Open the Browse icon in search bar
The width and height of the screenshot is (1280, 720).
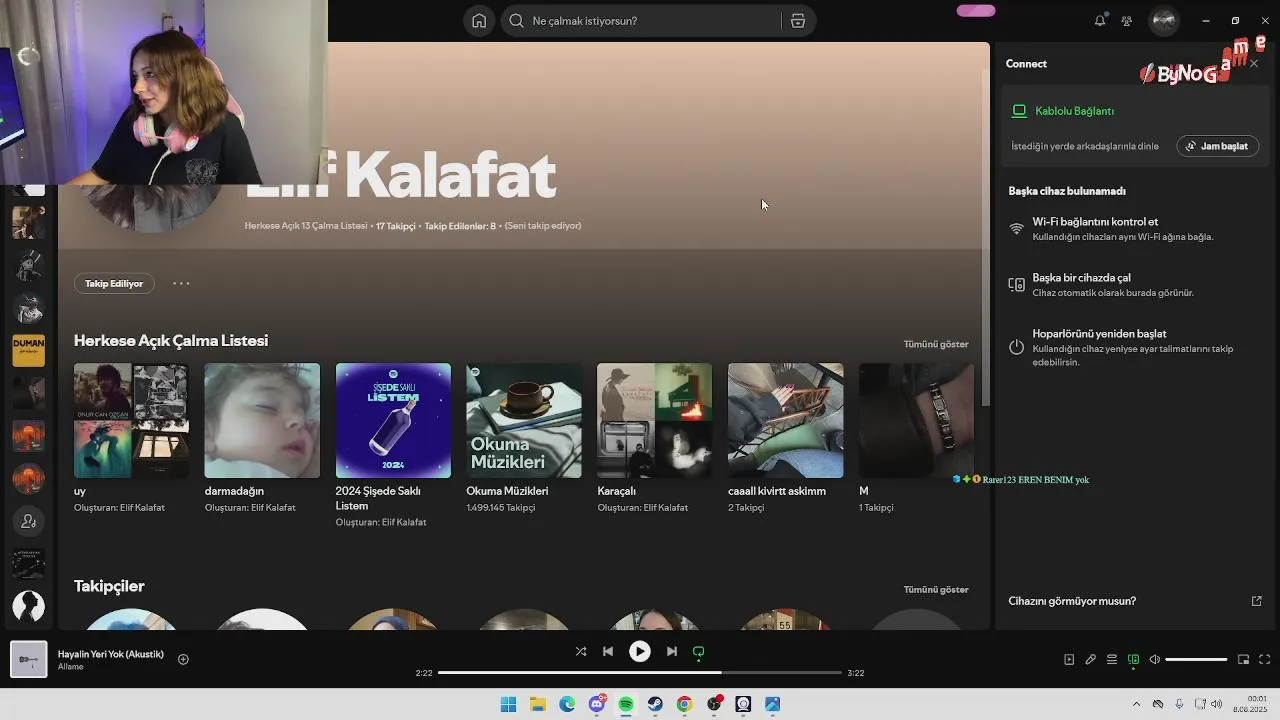pyautogui.click(x=797, y=21)
